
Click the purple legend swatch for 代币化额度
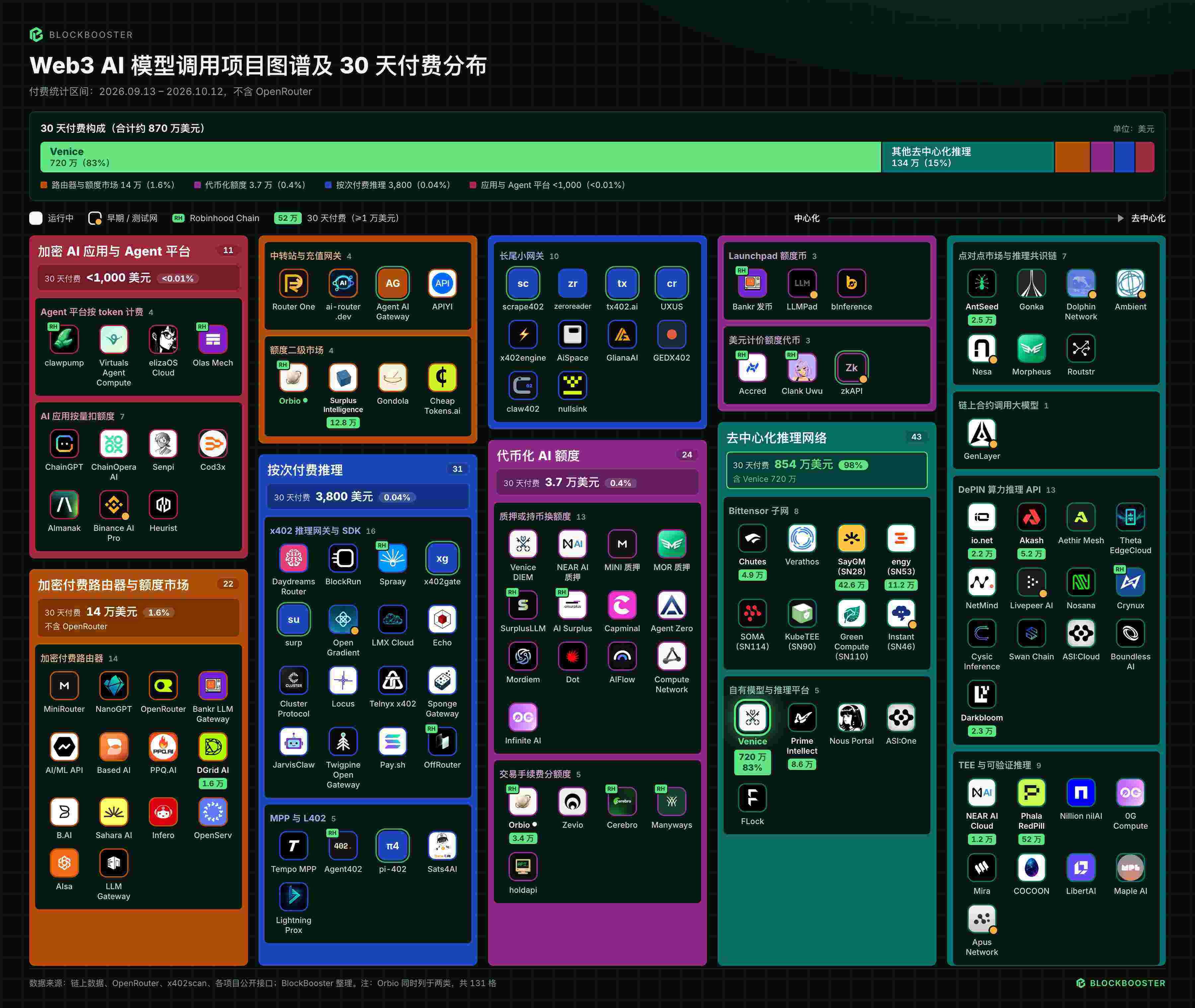[x=197, y=185]
